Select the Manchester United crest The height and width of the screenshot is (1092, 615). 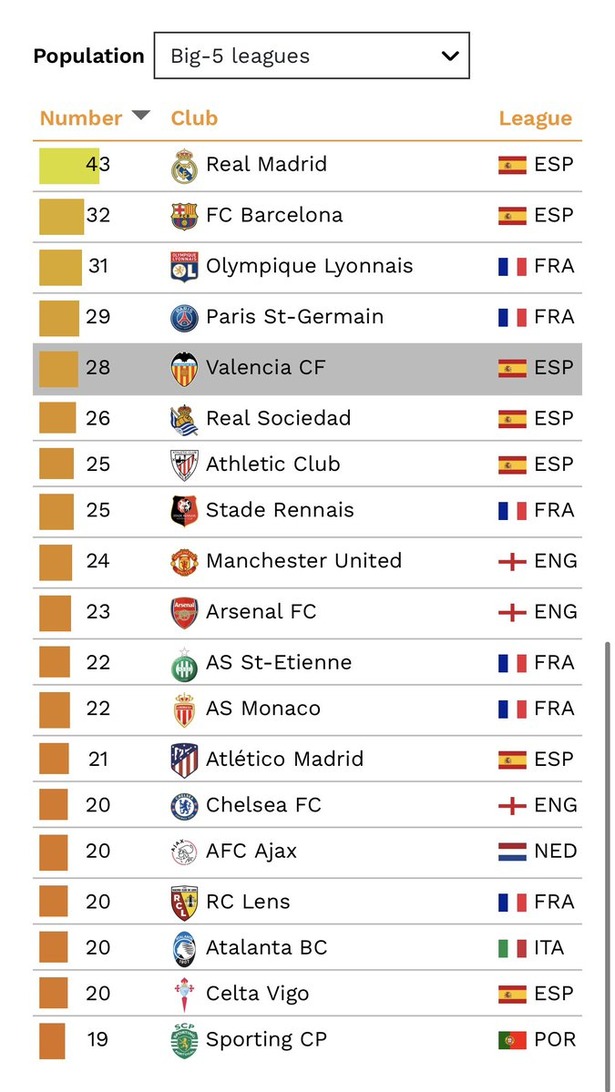[x=184, y=561]
